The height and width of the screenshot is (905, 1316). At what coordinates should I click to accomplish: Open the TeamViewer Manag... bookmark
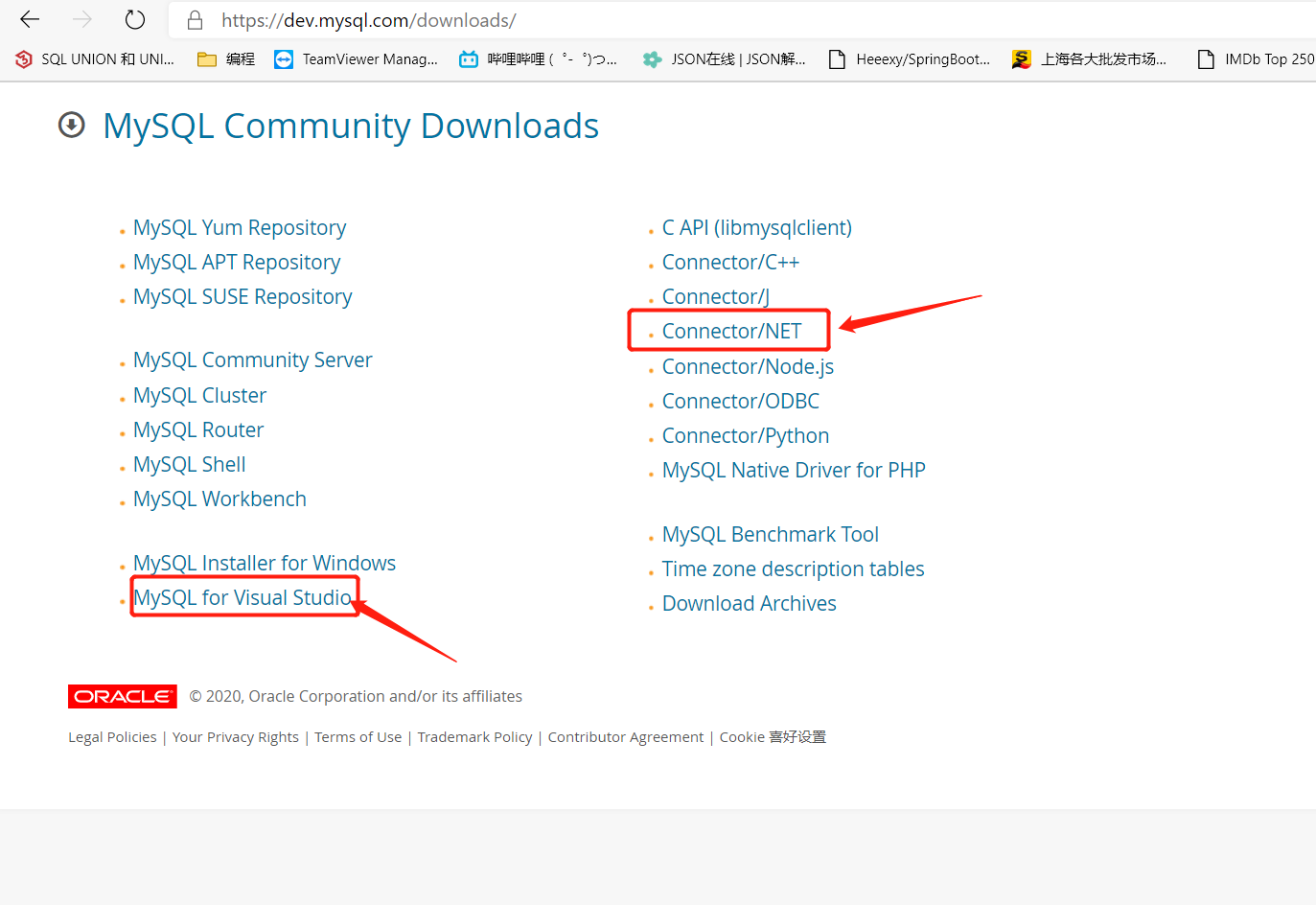(356, 59)
